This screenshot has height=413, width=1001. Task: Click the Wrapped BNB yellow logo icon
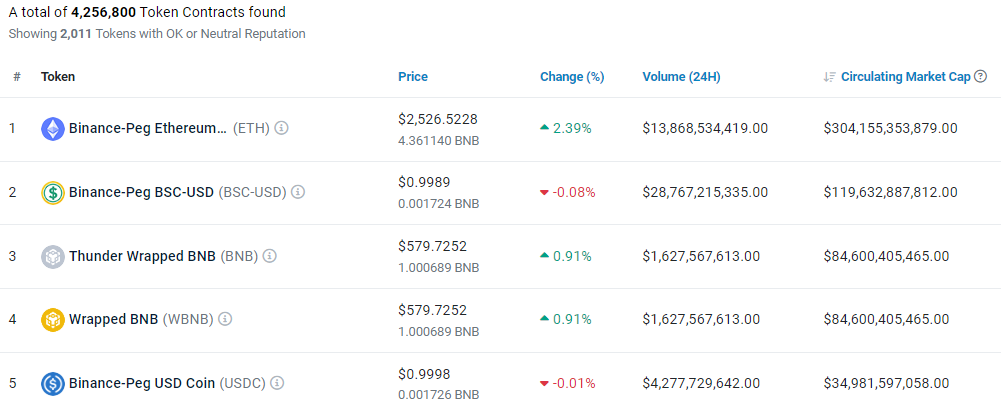[52, 320]
